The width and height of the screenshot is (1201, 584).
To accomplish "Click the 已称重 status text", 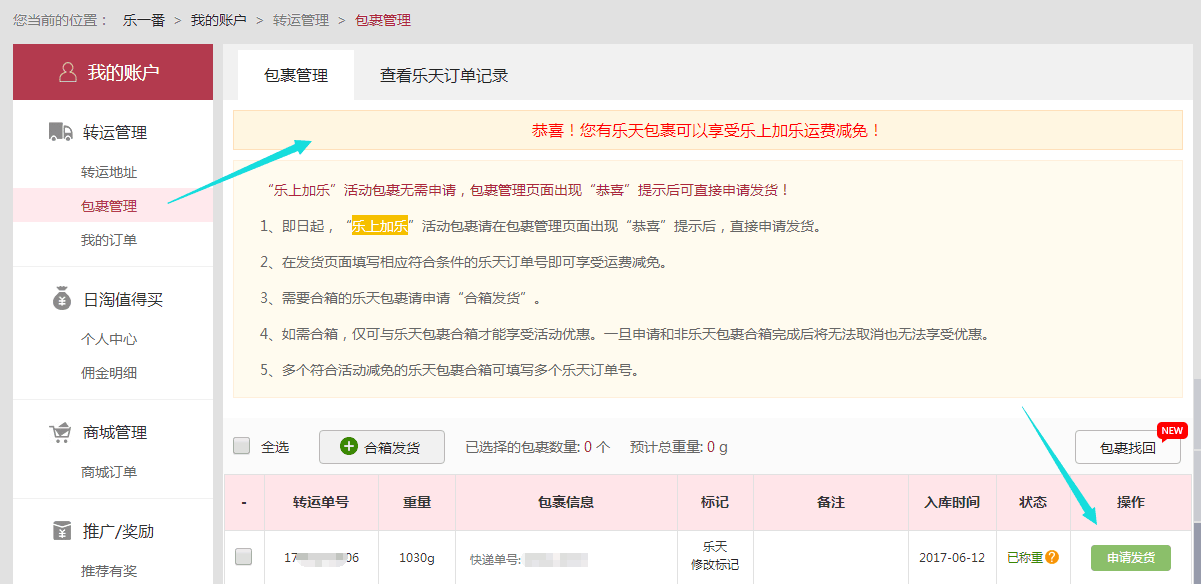I will point(1025,558).
